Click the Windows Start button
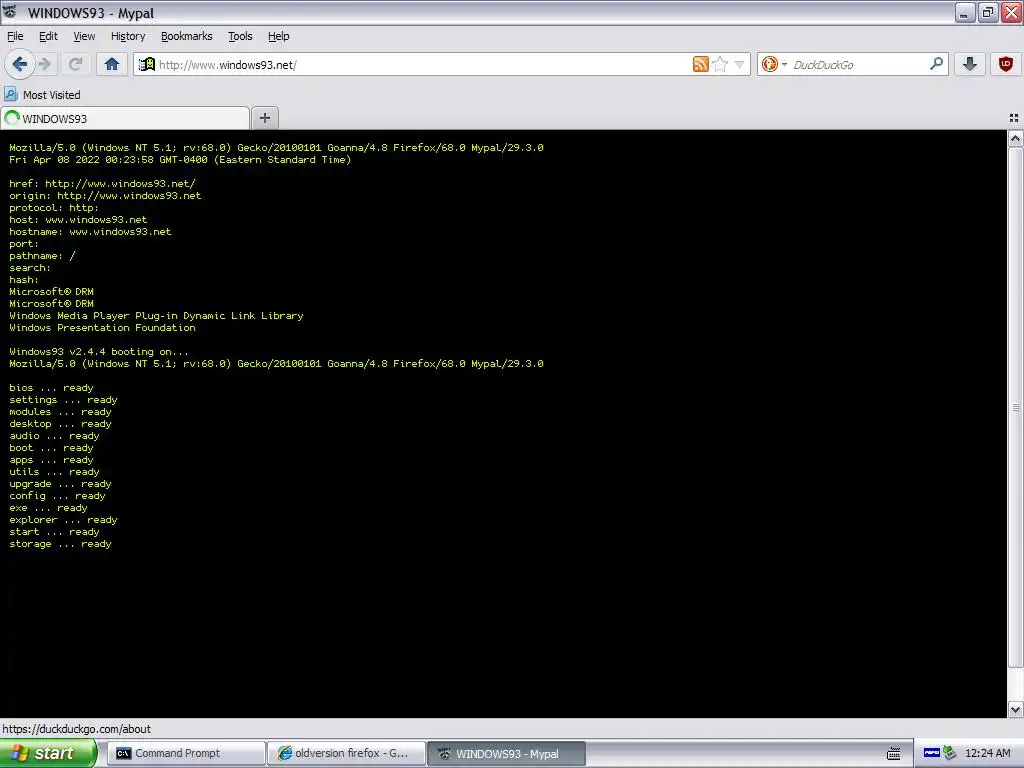Image resolution: width=1024 pixels, height=768 pixels. 48,753
